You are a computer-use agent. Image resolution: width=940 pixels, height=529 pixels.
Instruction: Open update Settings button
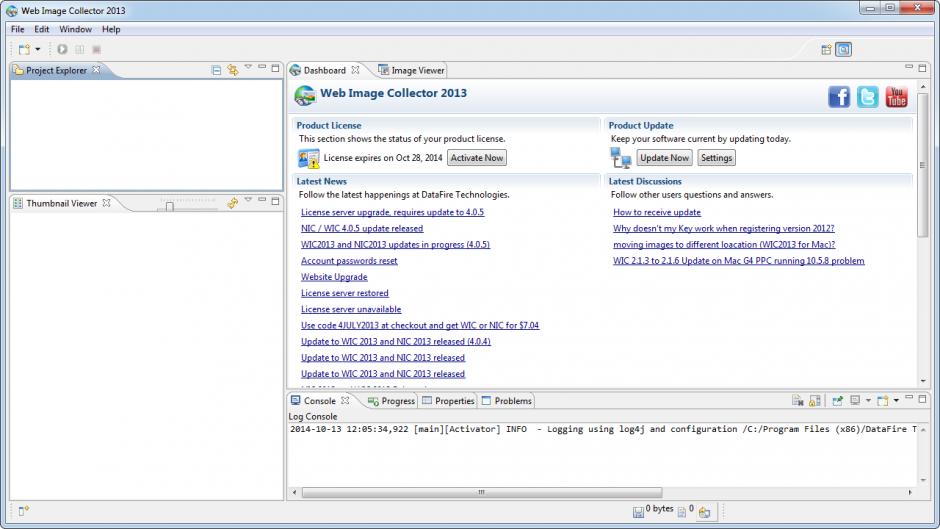point(716,158)
